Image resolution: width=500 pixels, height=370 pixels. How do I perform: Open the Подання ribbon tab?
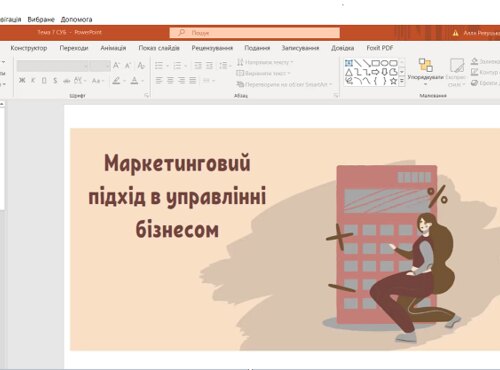click(257, 48)
